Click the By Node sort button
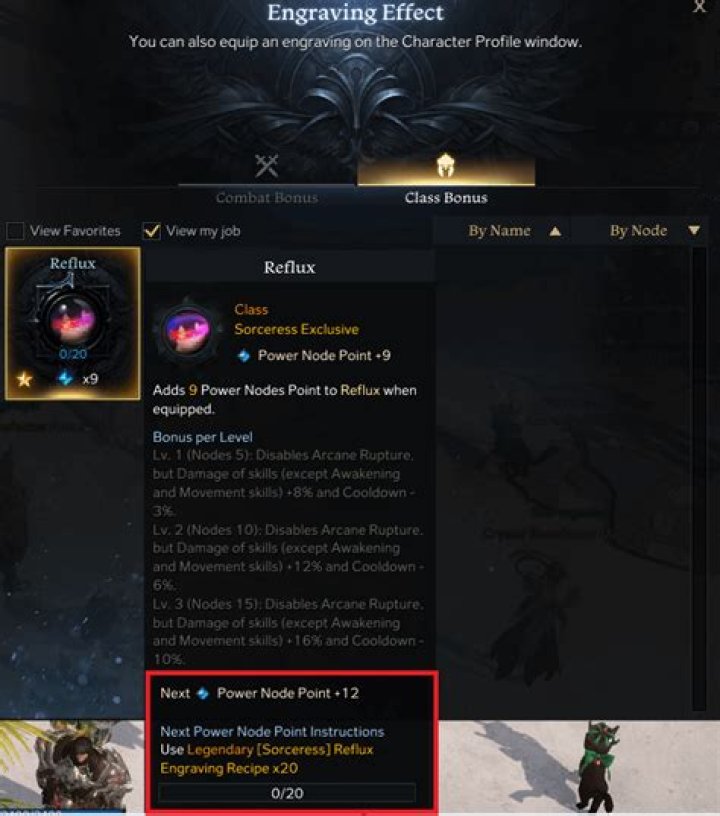 639,231
